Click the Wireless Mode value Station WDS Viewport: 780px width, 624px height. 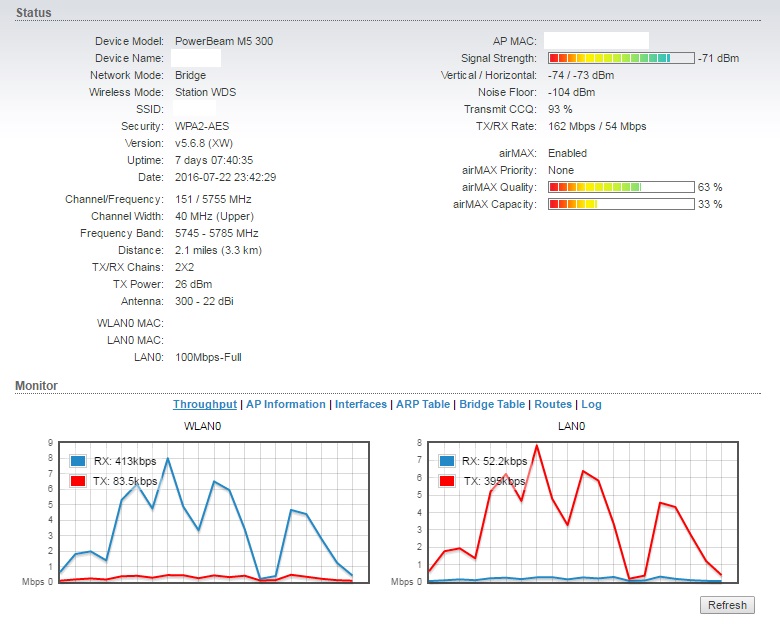click(x=205, y=92)
